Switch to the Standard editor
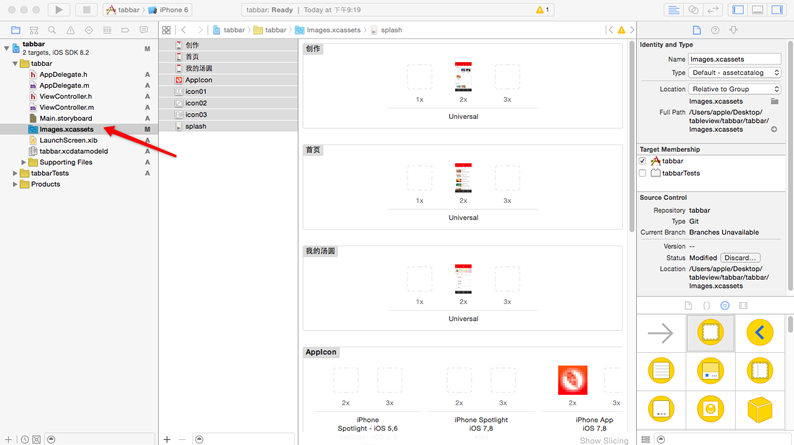Viewport: 794px width, 445px height. click(673, 10)
